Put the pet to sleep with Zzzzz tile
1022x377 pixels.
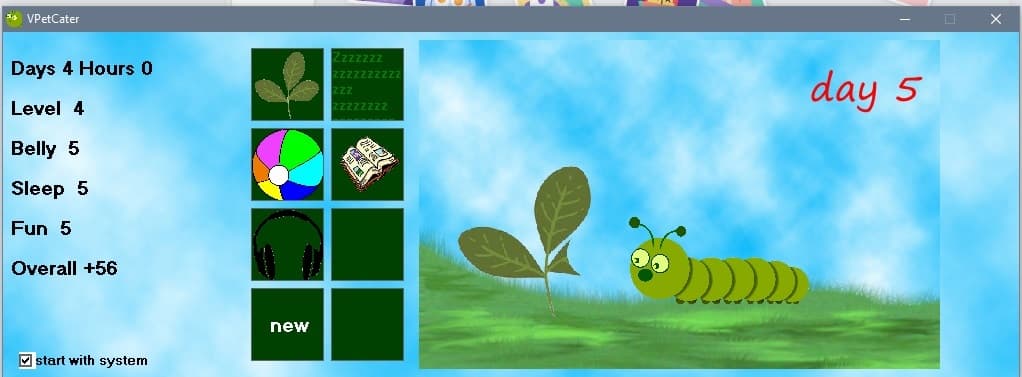pos(368,84)
